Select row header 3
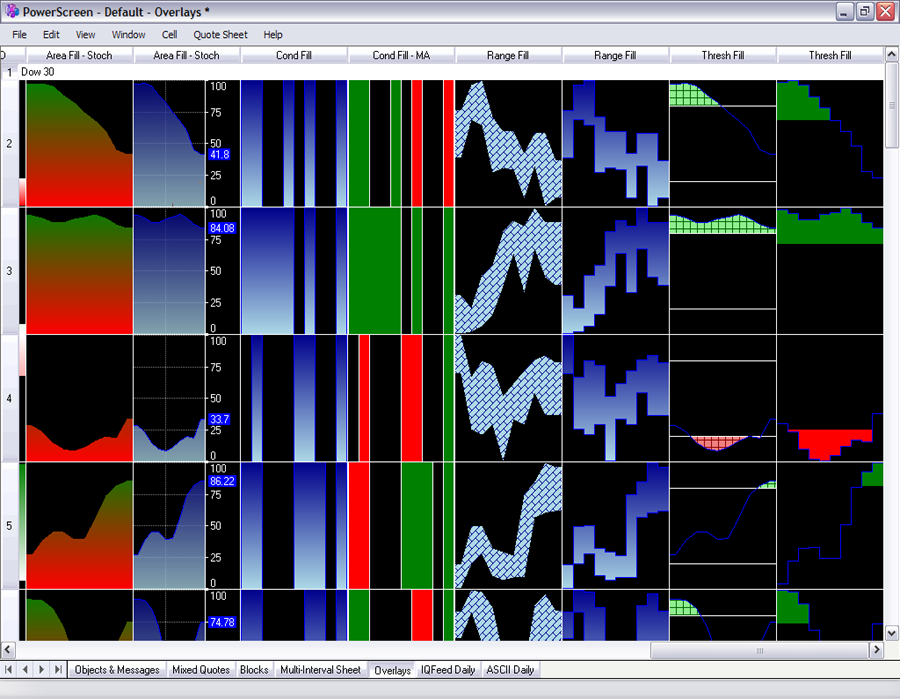The width and height of the screenshot is (900, 699). point(10,271)
